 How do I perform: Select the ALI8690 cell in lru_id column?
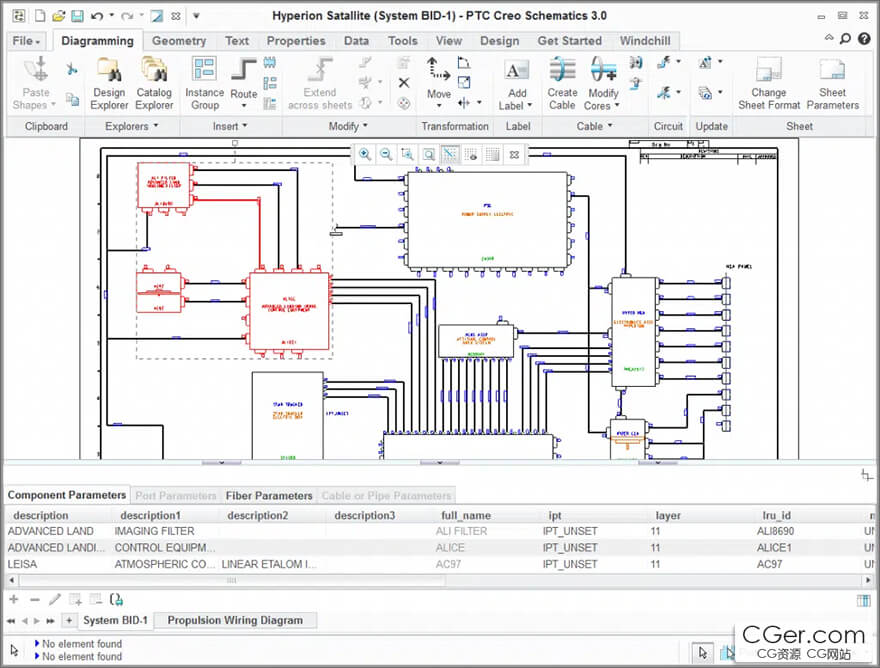tap(776, 531)
